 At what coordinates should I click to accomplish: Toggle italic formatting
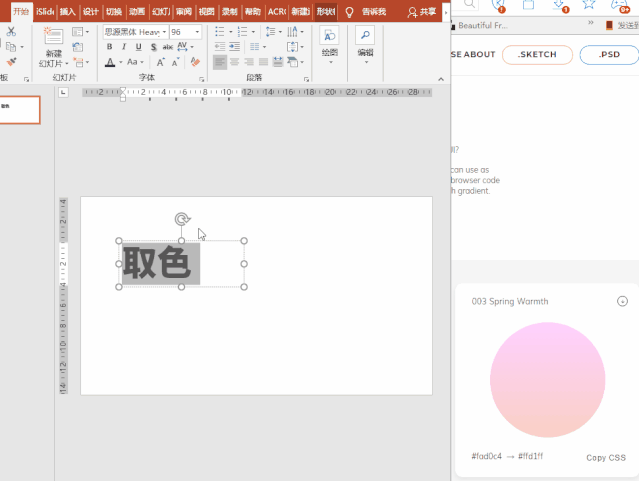pos(124,47)
